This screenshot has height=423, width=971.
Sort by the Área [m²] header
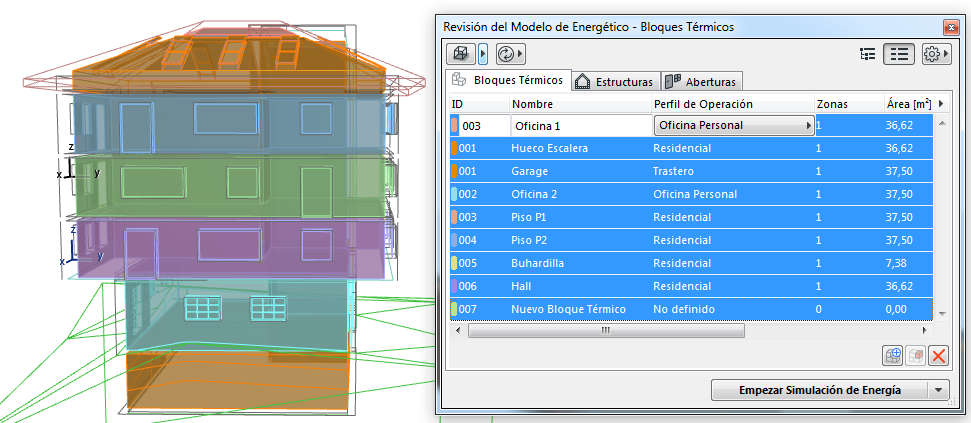coord(908,103)
